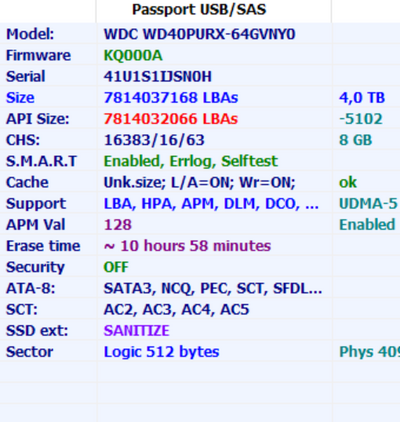The image size is (400, 422).
Task: Click the Firmware label
Action: point(38,55)
